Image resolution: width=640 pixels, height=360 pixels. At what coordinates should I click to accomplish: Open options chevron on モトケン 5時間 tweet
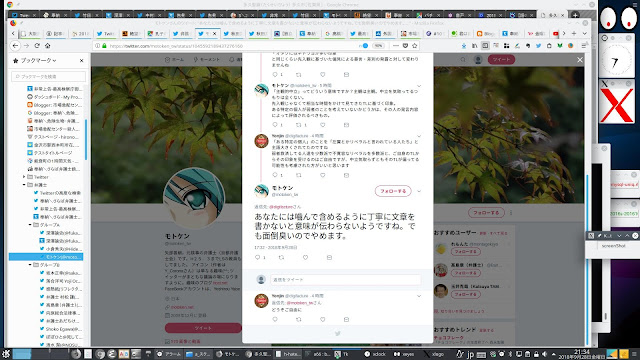coord(419,86)
